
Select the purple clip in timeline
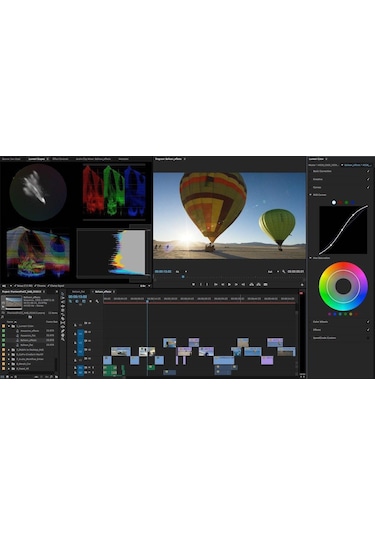(267, 360)
